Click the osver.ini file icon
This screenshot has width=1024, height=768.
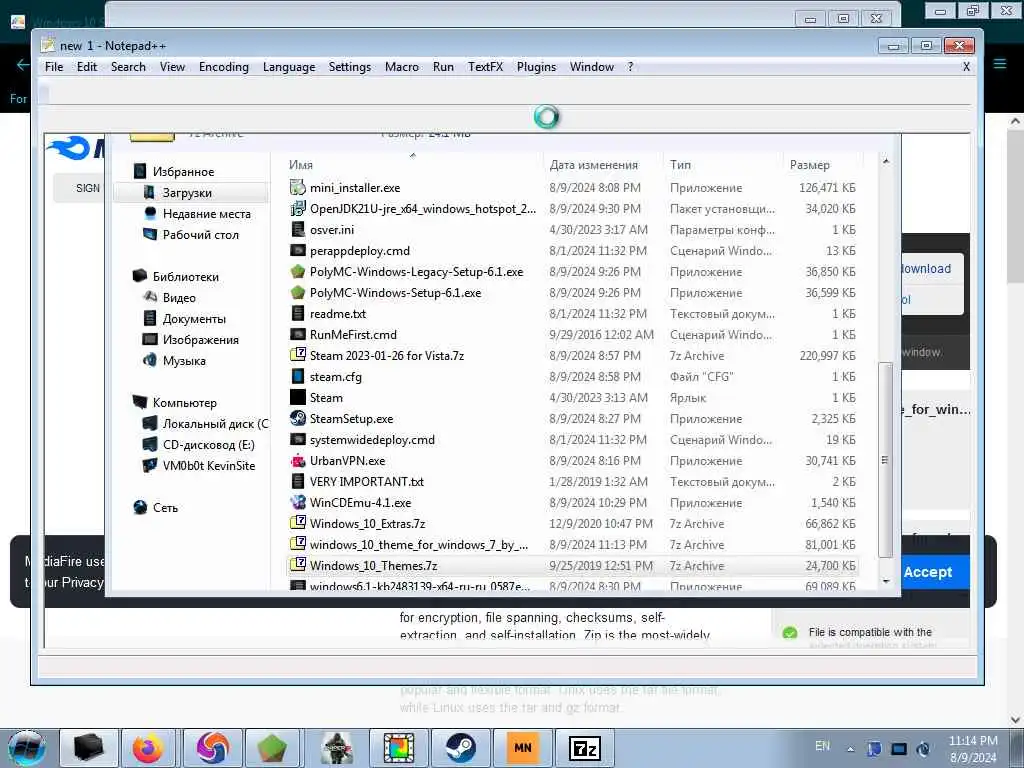click(298, 229)
